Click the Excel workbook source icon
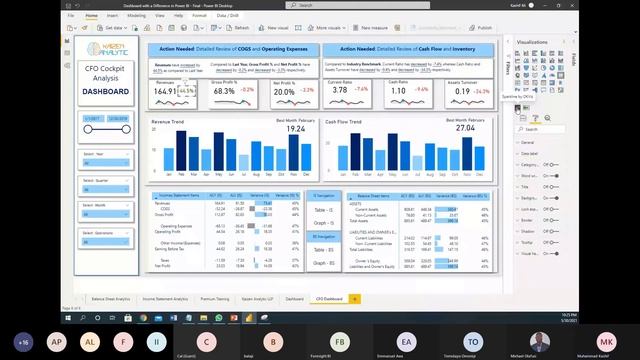The width and height of the screenshot is (640, 360). pyautogui.click(x=135, y=28)
